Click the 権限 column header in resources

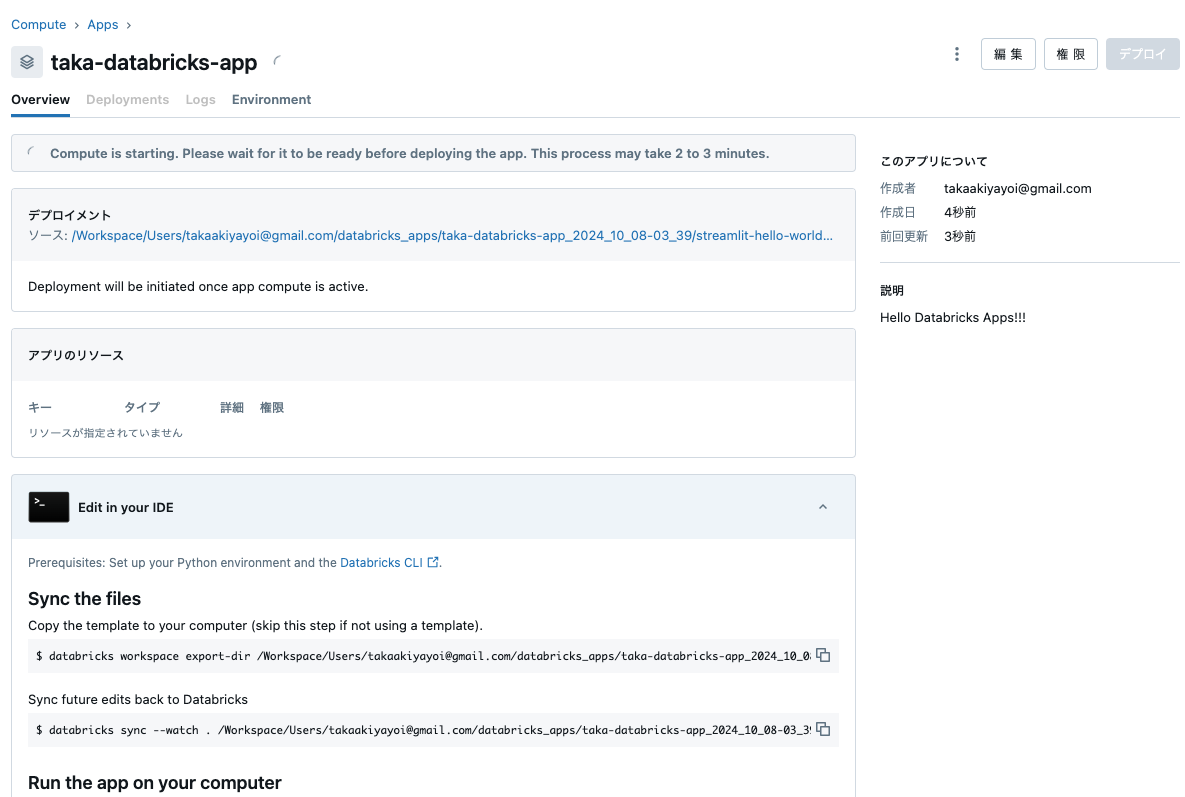pos(272,407)
